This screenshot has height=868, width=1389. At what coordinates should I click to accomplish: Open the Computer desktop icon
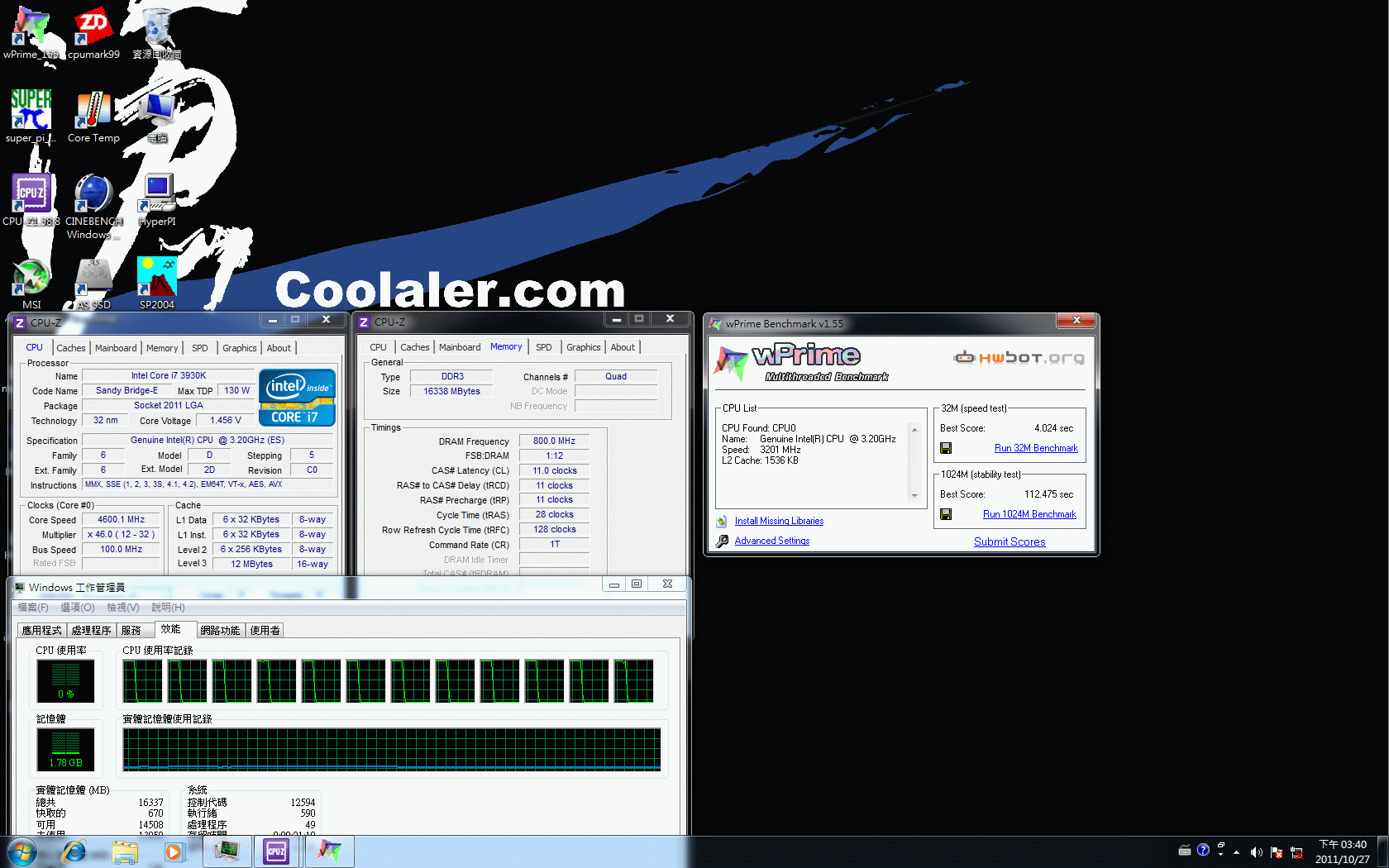157,117
